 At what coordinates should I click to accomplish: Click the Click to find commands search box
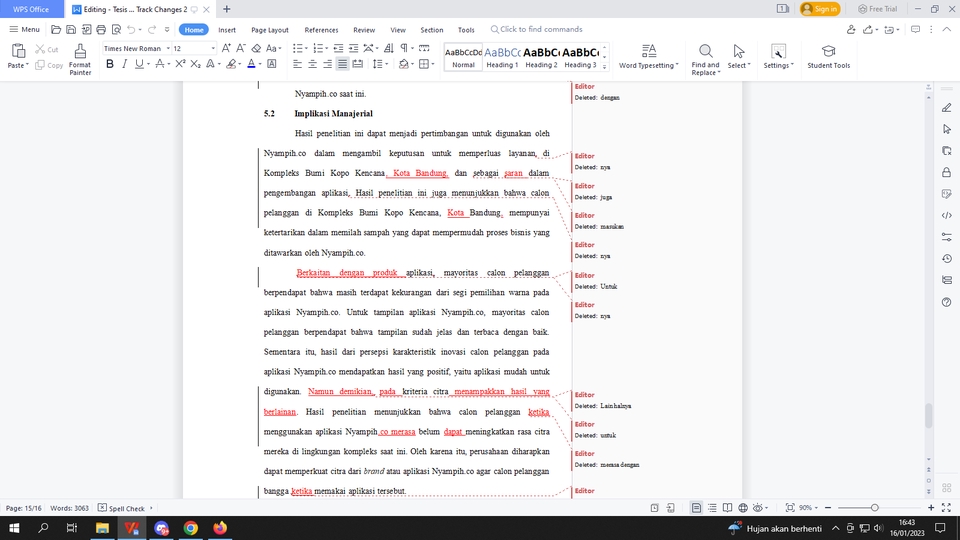click(536, 29)
